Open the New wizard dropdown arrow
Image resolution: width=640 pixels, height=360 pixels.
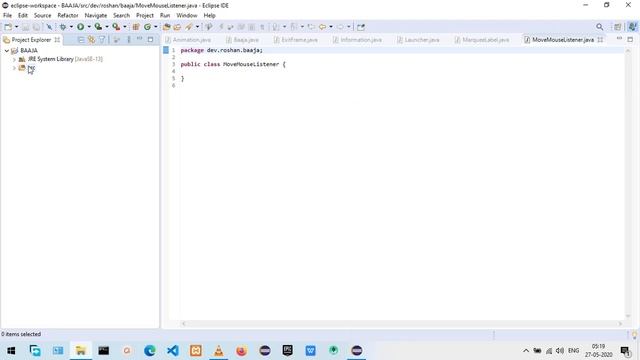[x=16, y=27]
